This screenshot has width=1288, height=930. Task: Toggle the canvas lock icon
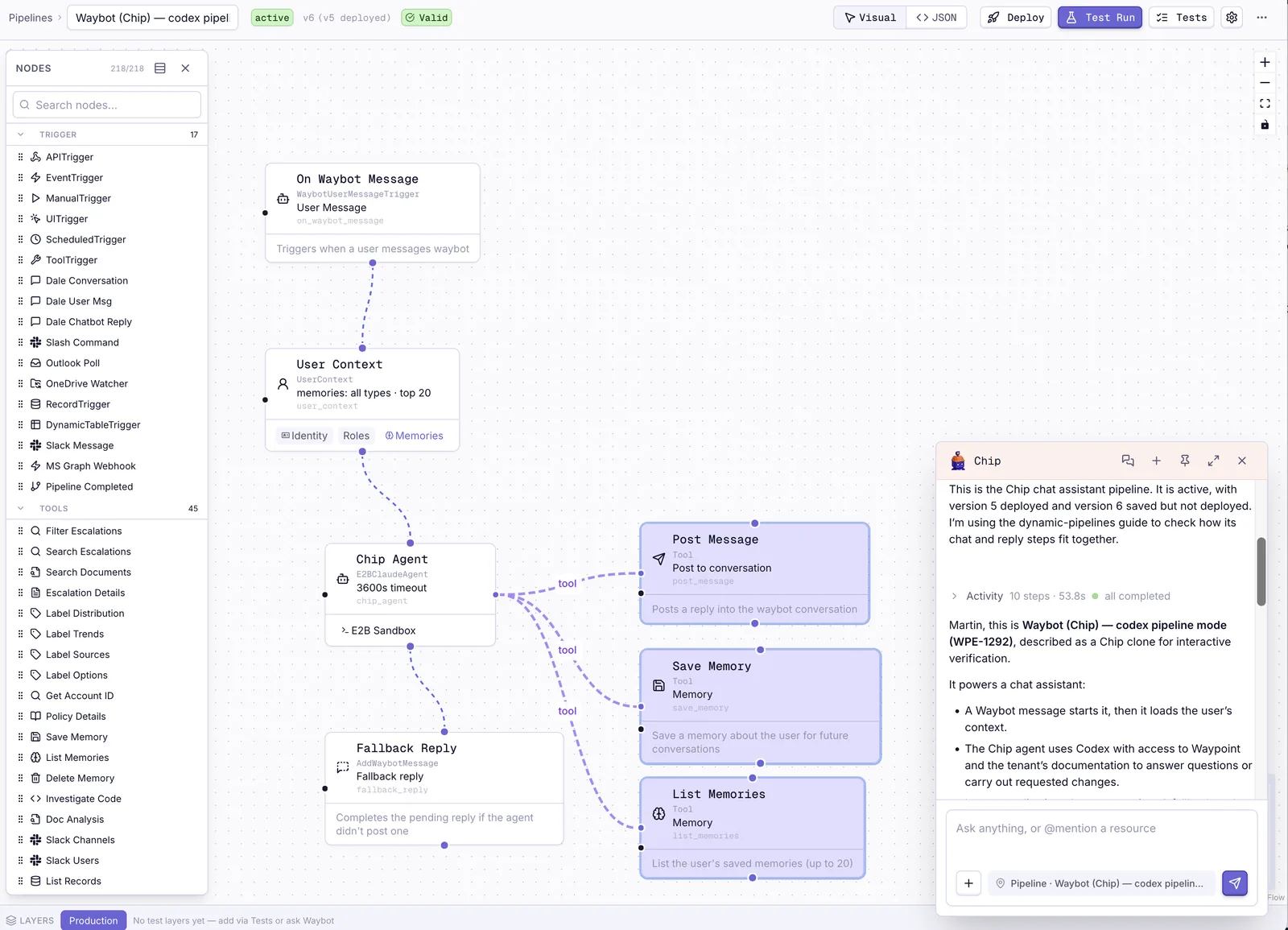pyautogui.click(x=1265, y=125)
